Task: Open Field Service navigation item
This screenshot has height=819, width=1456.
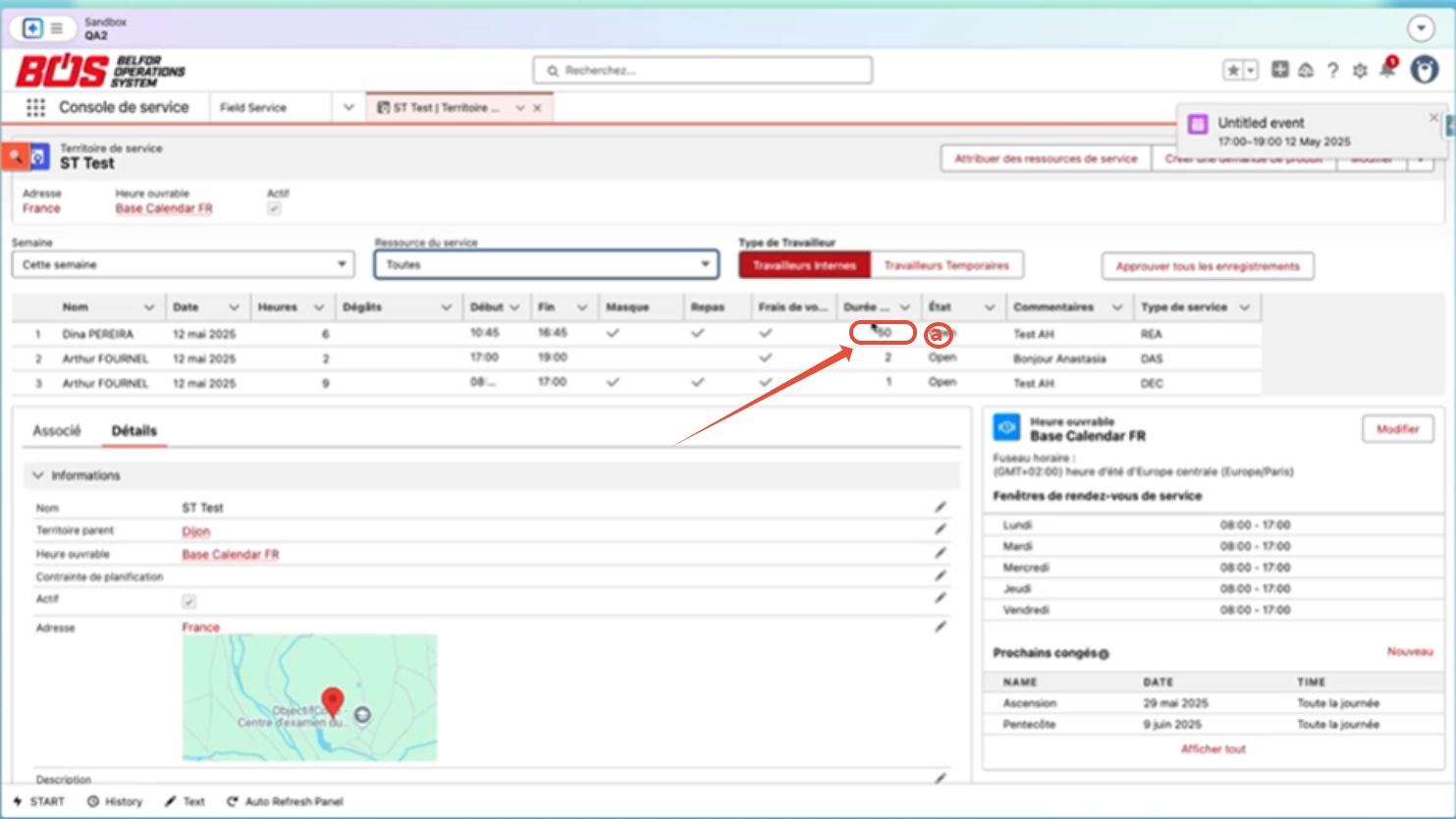Action: tap(253, 108)
